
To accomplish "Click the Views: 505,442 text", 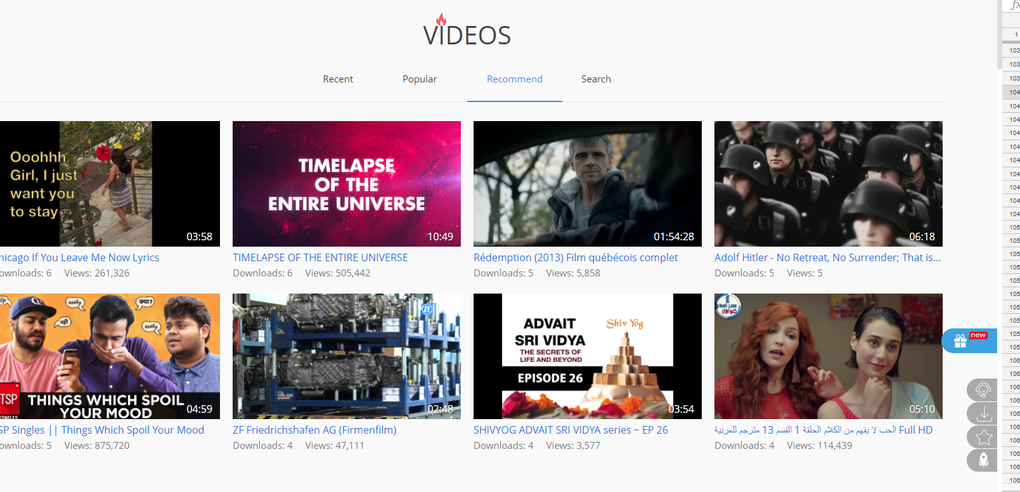I will [338, 273].
